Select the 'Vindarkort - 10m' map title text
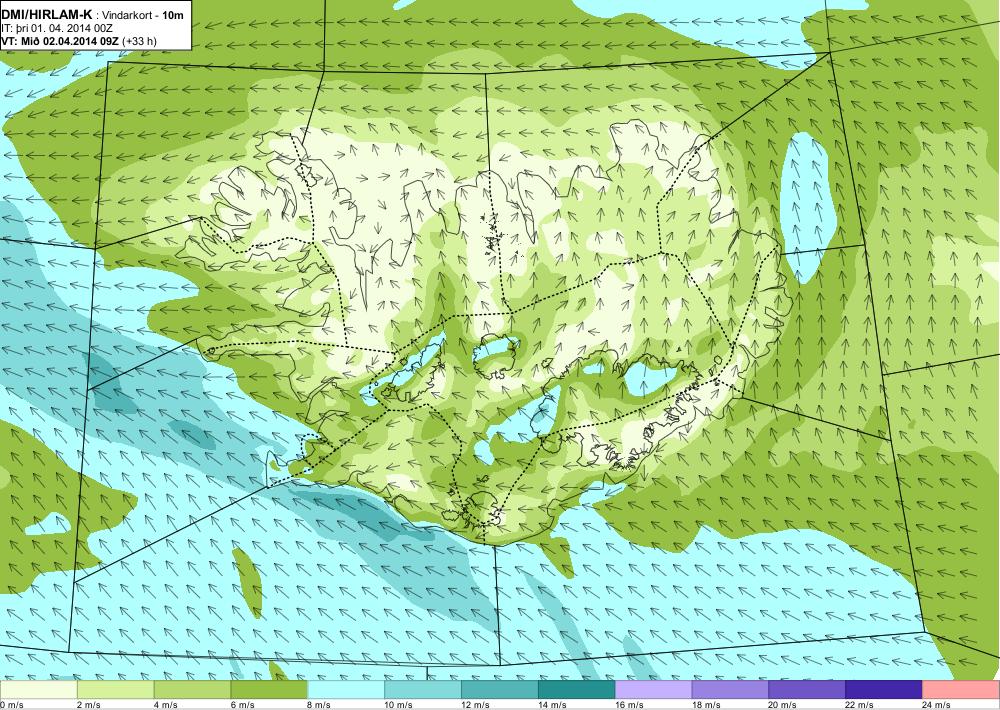Viewport: 1000px width, 710px height. coord(143,15)
